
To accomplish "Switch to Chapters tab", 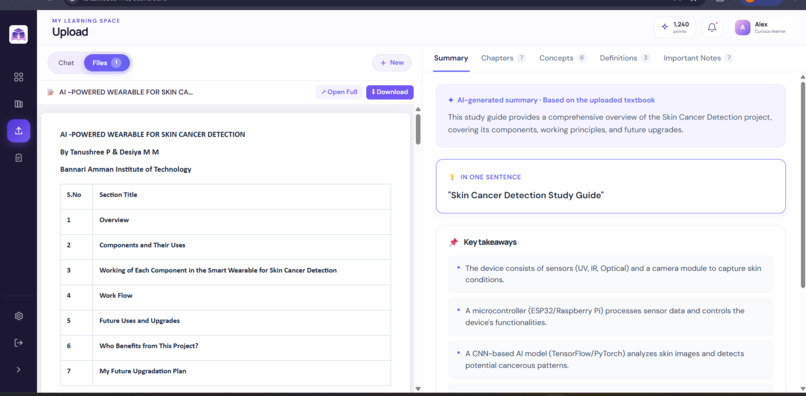I will coord(503,58).
